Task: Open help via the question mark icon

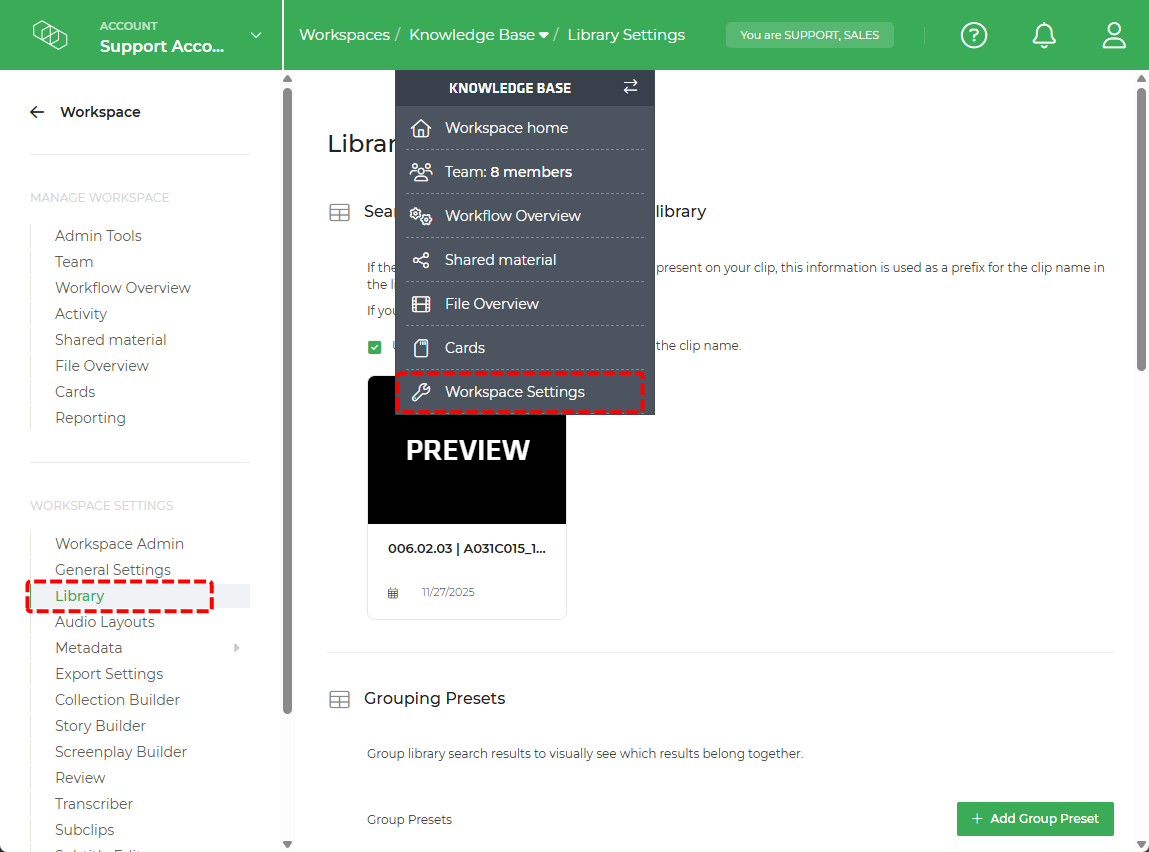Action: [x=973, y=35]
